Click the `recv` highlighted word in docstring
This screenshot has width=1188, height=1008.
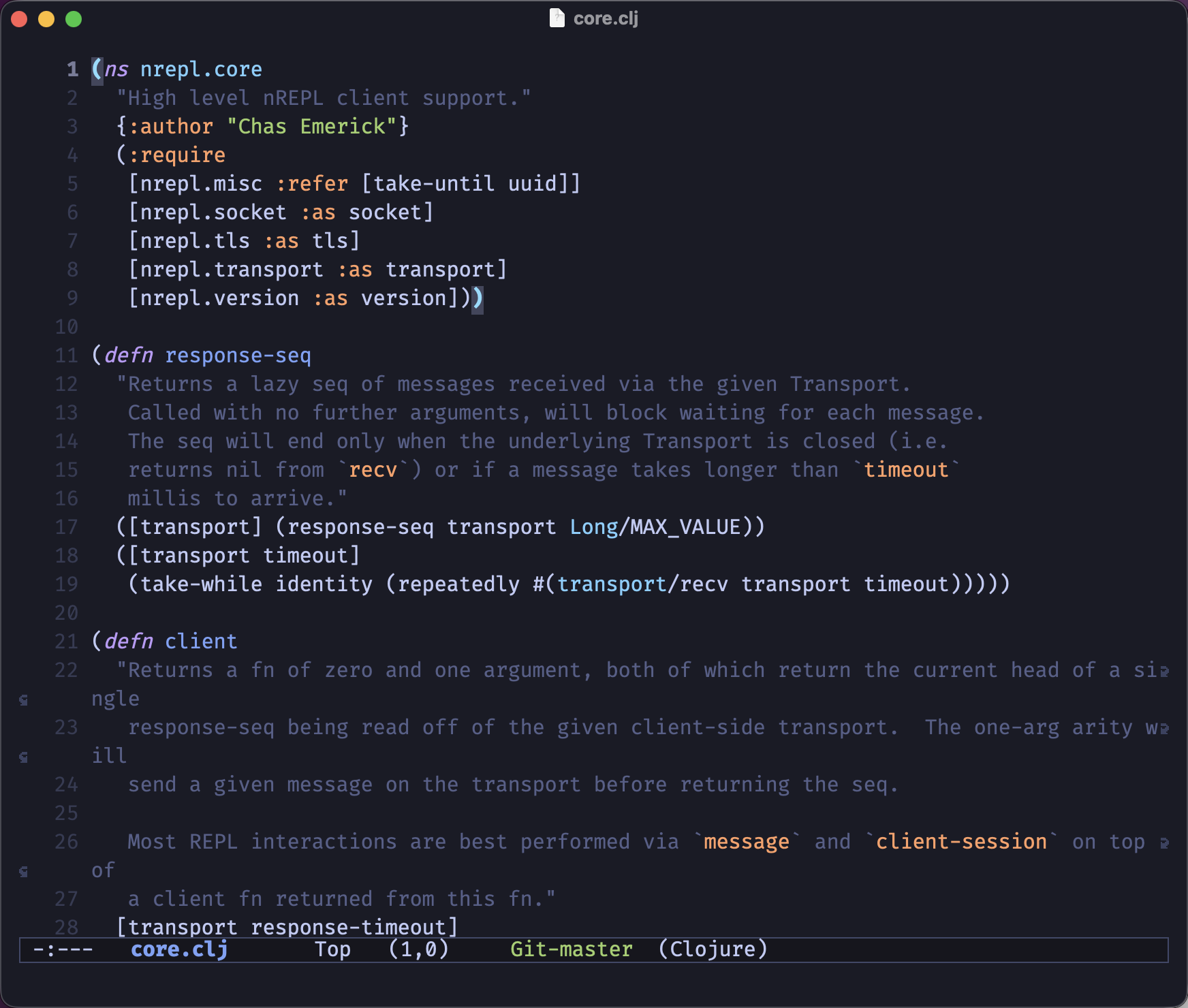[373, 470]
